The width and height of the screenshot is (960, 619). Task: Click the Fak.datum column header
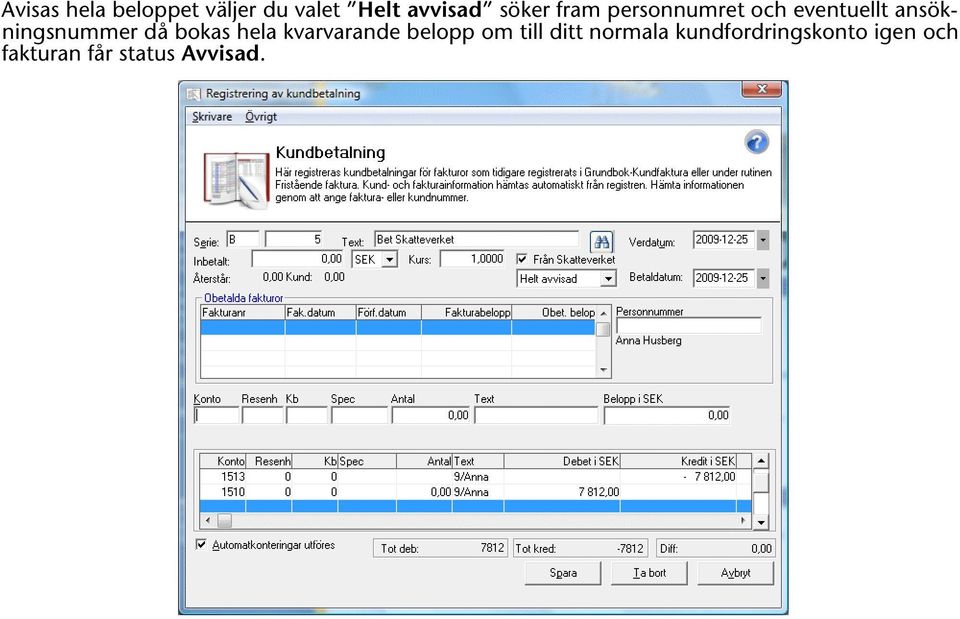point(320,312)
